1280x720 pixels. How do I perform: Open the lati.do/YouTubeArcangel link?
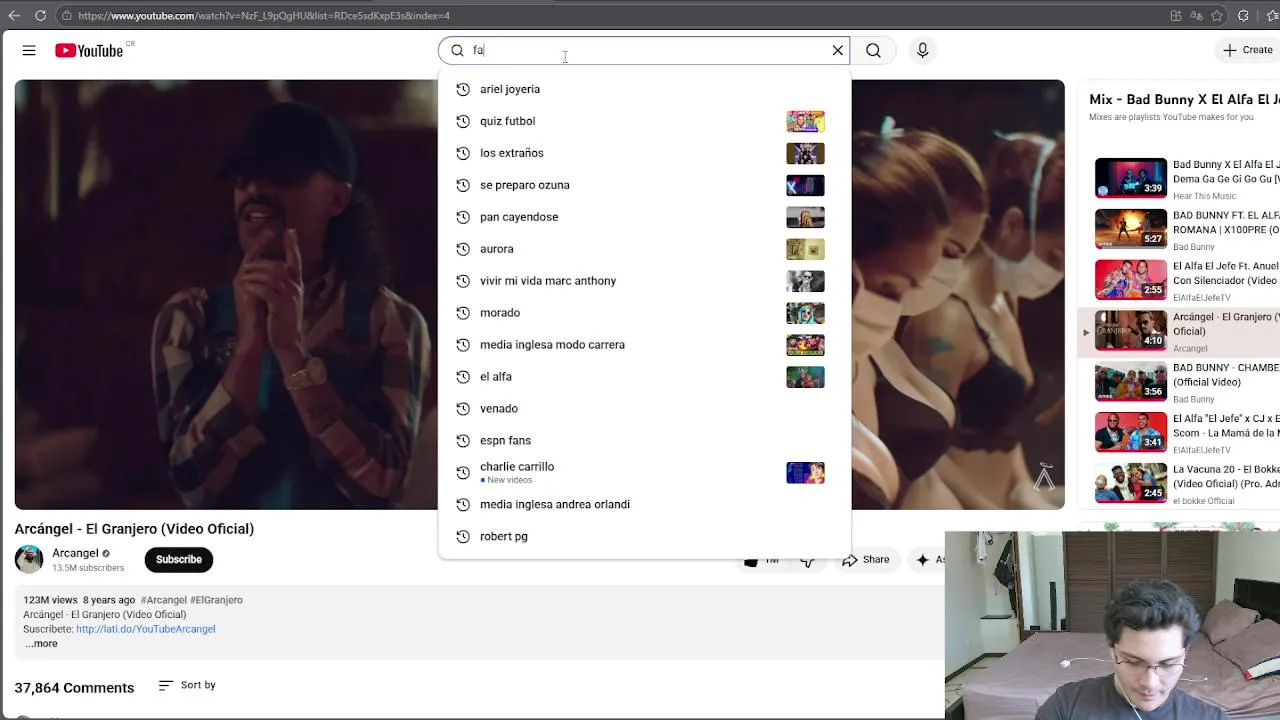(146, 629)
